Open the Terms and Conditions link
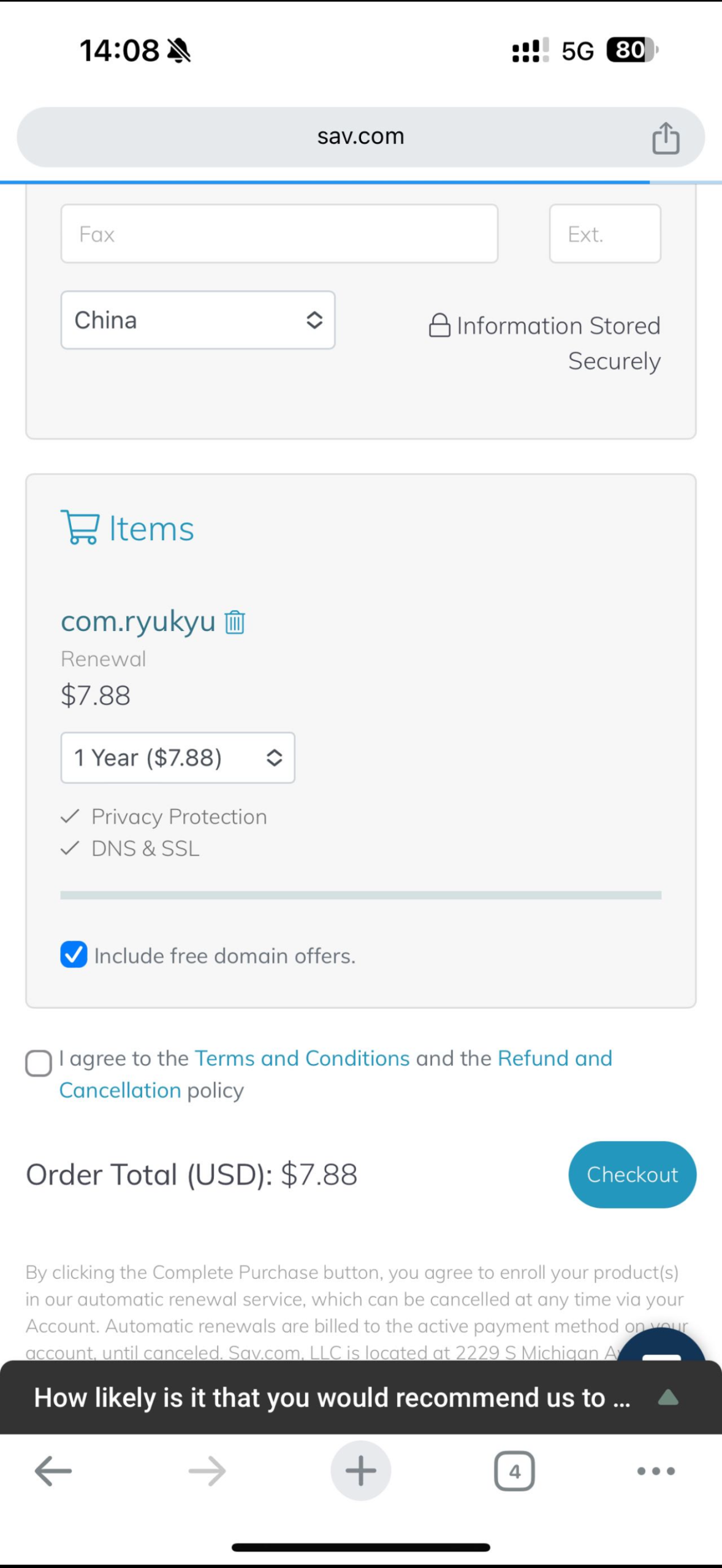722x1568 pixels. click(302, 1058)
